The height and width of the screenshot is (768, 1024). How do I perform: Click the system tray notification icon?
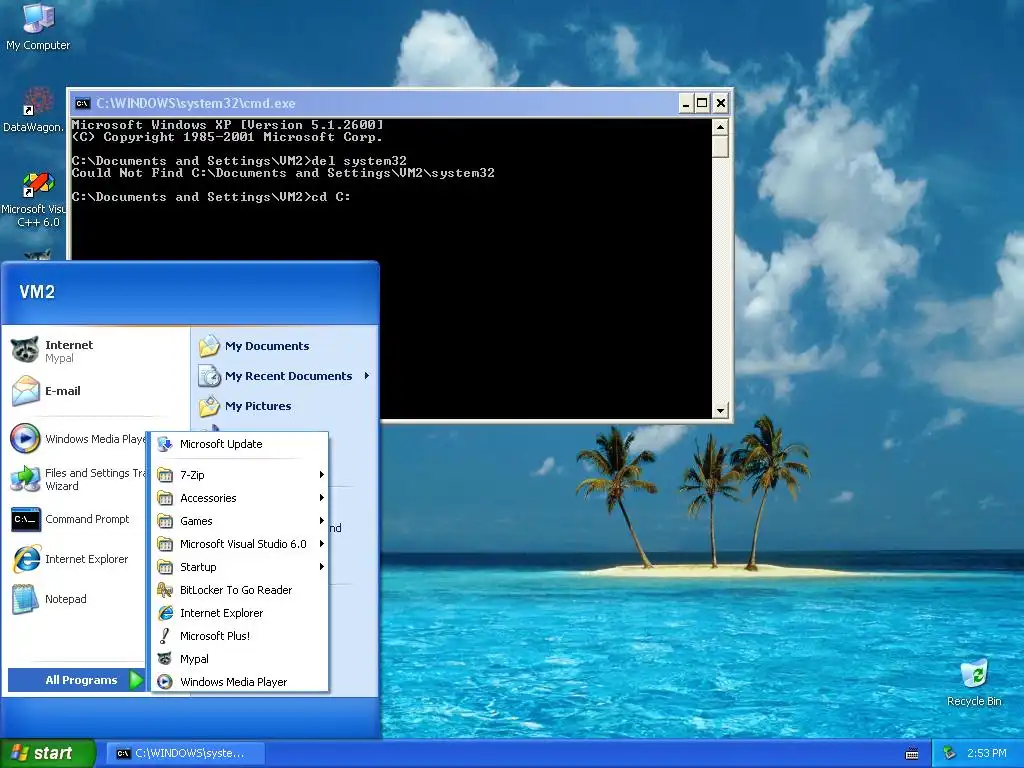click(x=949, y=753)
